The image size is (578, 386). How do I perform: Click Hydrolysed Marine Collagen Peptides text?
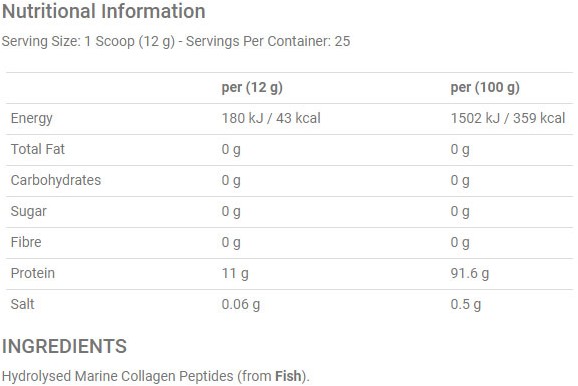coord(118,377)
